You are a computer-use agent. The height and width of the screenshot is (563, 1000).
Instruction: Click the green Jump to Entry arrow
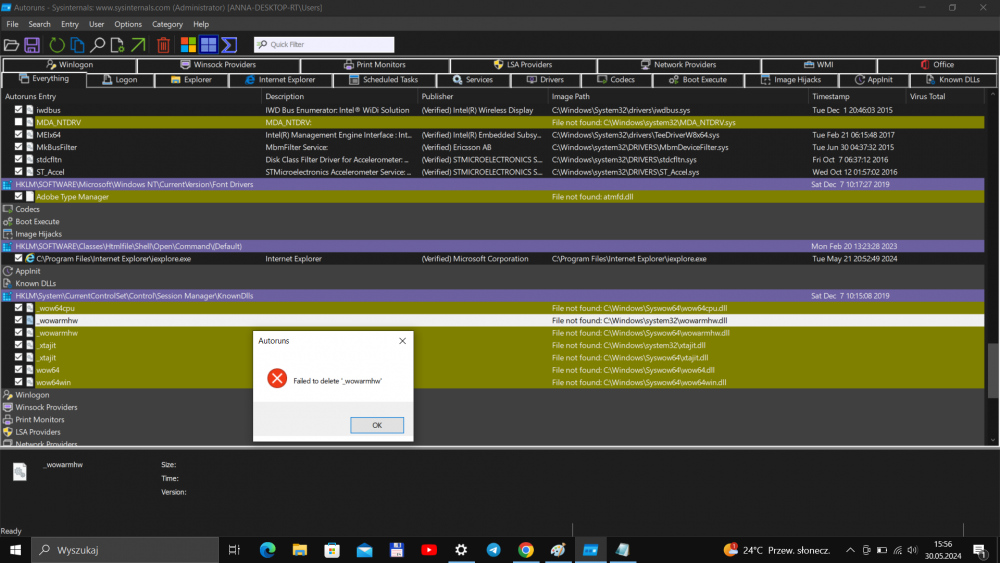tap(138, 45)
